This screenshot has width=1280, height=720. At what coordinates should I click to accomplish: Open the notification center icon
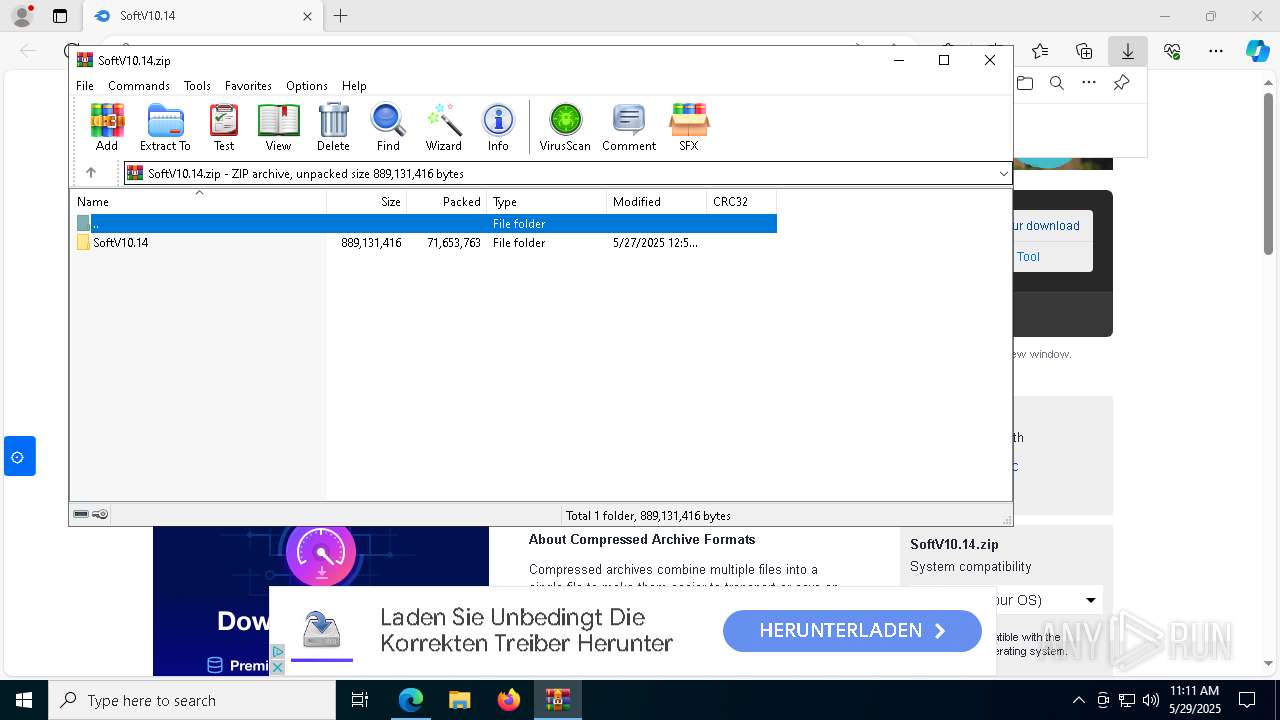(x=1247, y=700)
